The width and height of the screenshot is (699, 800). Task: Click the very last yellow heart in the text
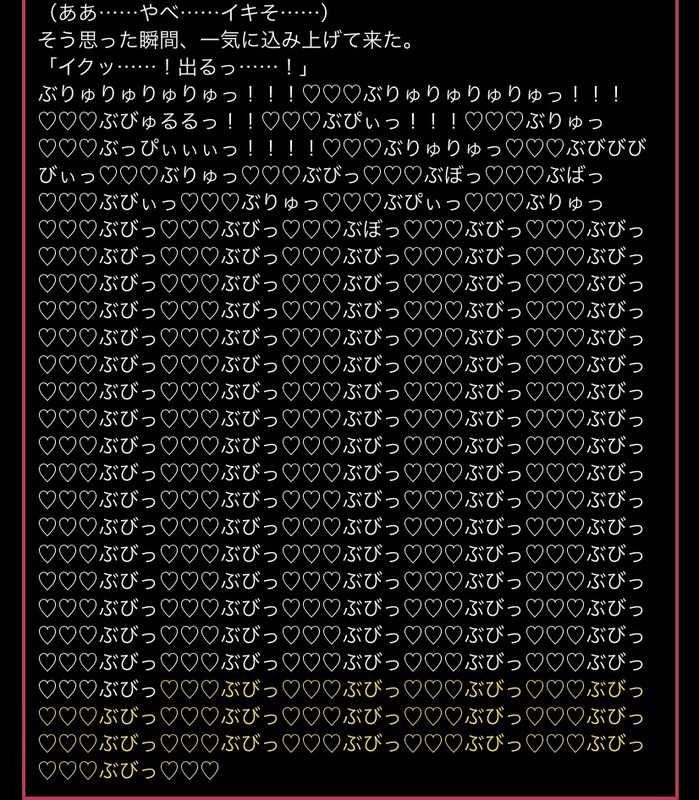click(210, 770)
